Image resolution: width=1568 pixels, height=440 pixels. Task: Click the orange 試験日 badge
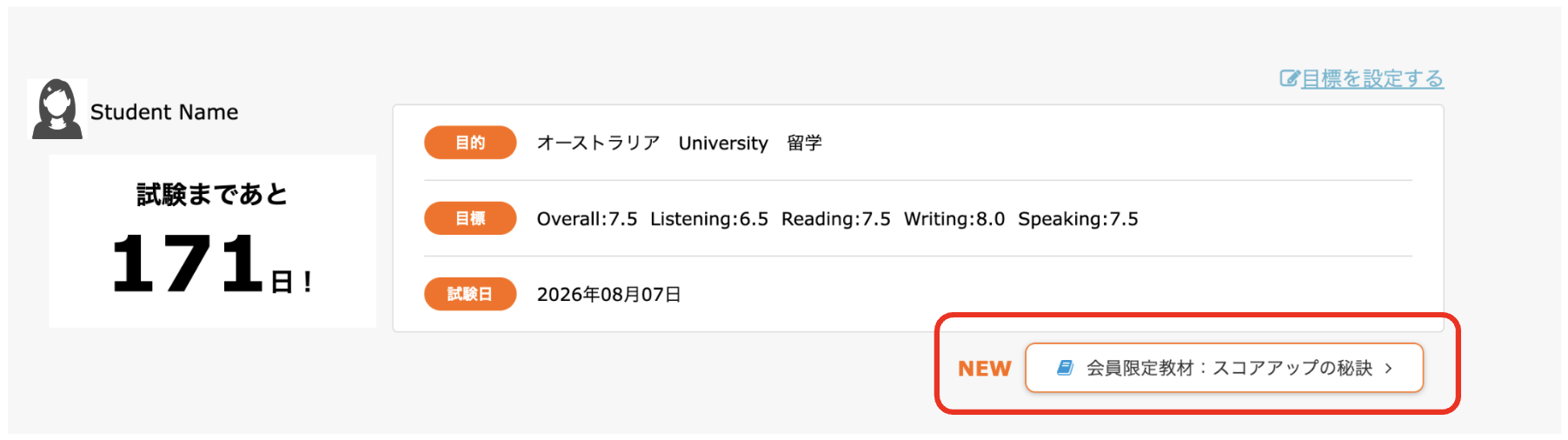point(470,294)
